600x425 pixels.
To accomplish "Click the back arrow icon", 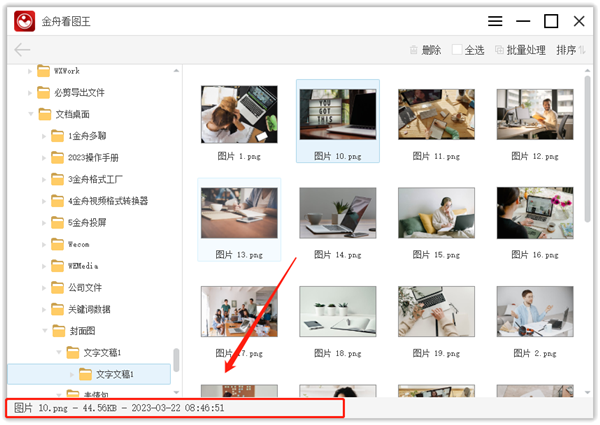I will [x=22, y=50].
